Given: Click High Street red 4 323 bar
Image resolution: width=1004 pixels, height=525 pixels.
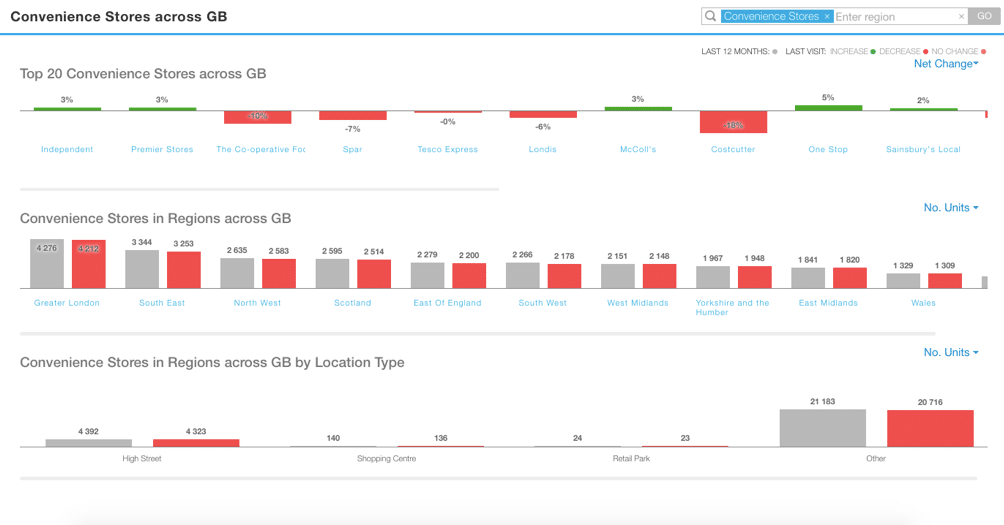Looking at the screenshot, I should coord(196,442).
